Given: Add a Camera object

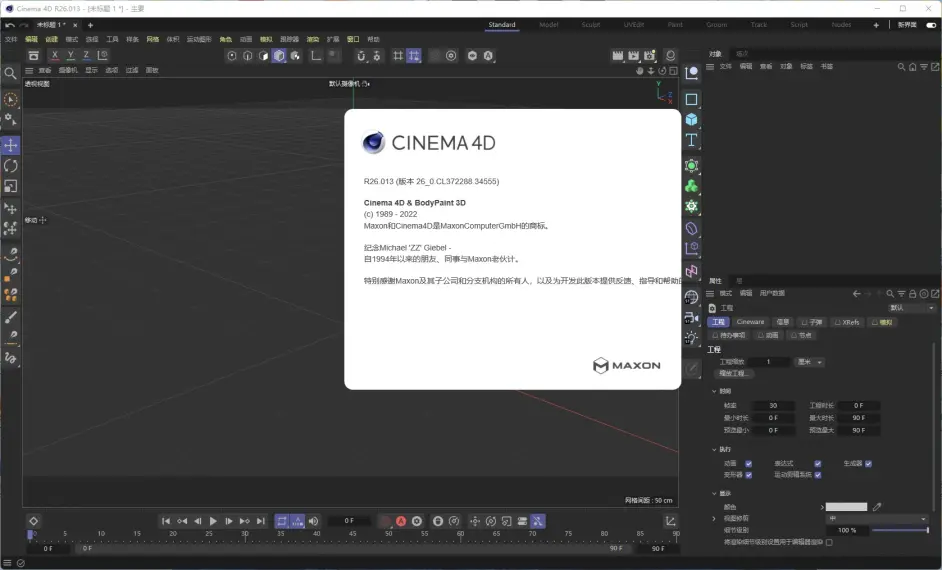Looking at the screenshot, I should pos(691,318).
